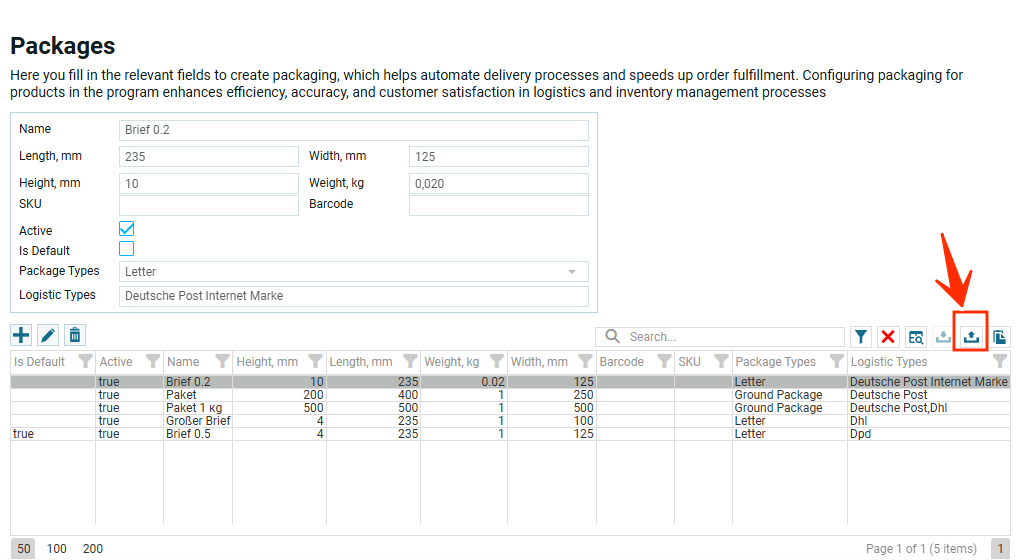Click the grid Search input field
This screenshot has height=560, width=1016.
(730, 337)
